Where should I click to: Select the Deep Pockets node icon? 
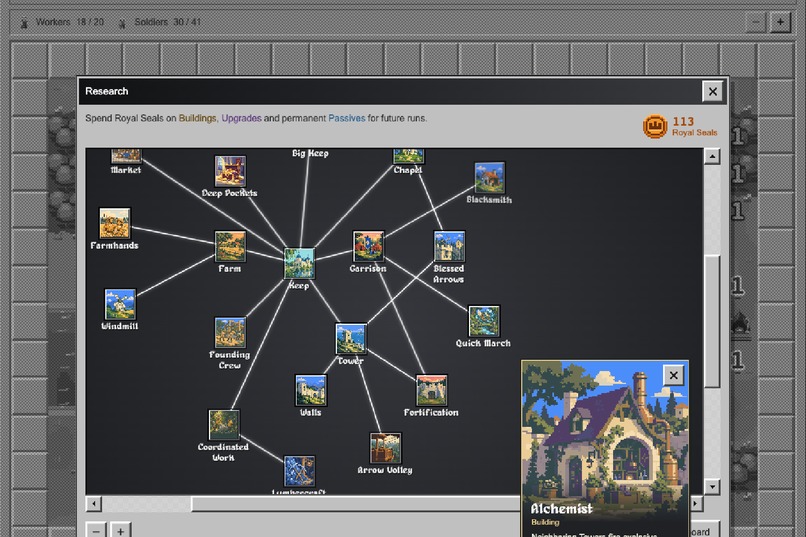[230, 171]
